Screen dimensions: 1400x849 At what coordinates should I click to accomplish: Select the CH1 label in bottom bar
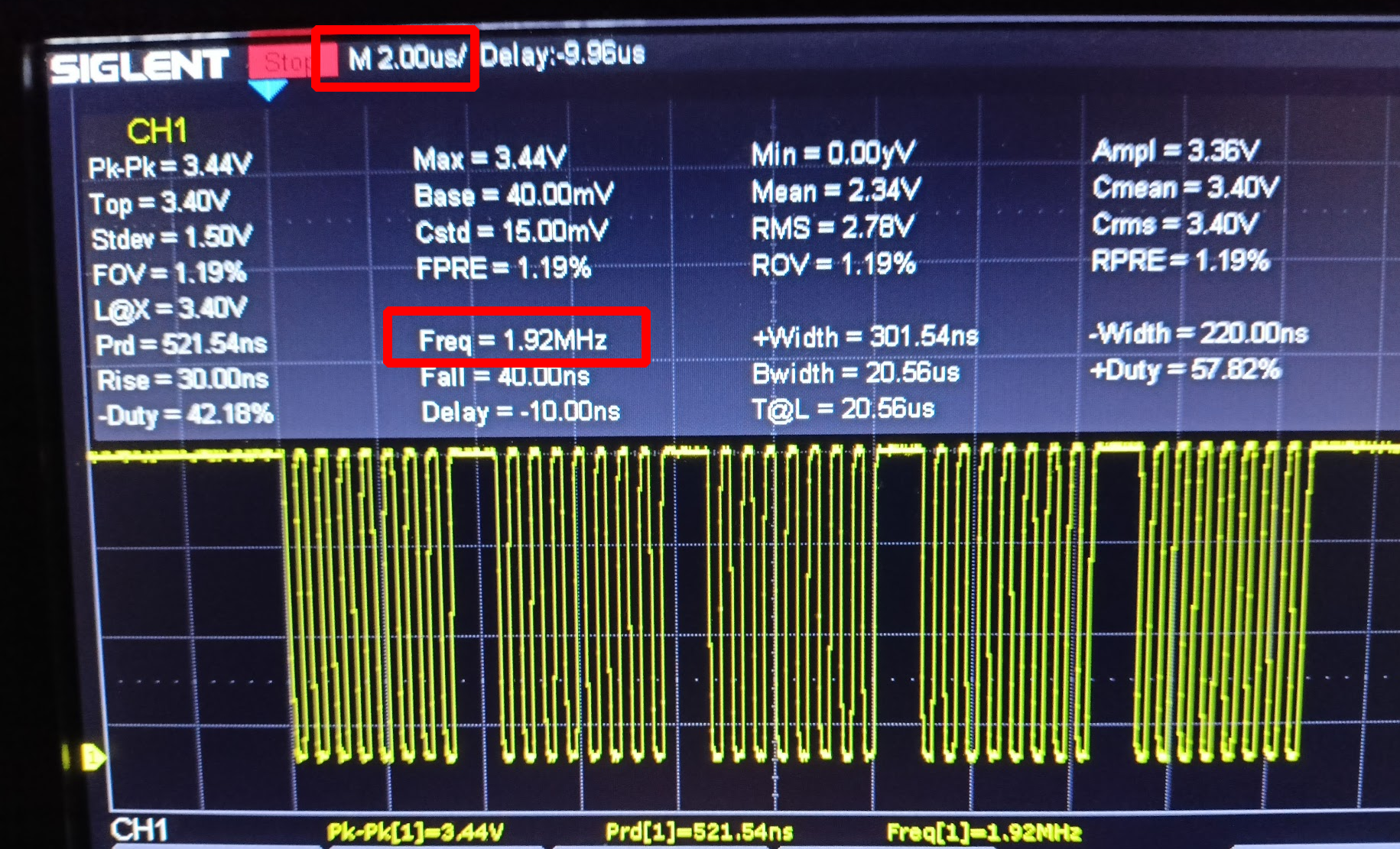click(139, 831)
